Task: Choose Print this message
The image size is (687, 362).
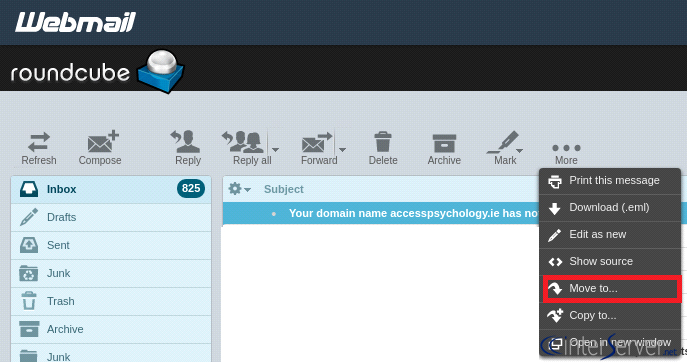Action: [610, 181]
